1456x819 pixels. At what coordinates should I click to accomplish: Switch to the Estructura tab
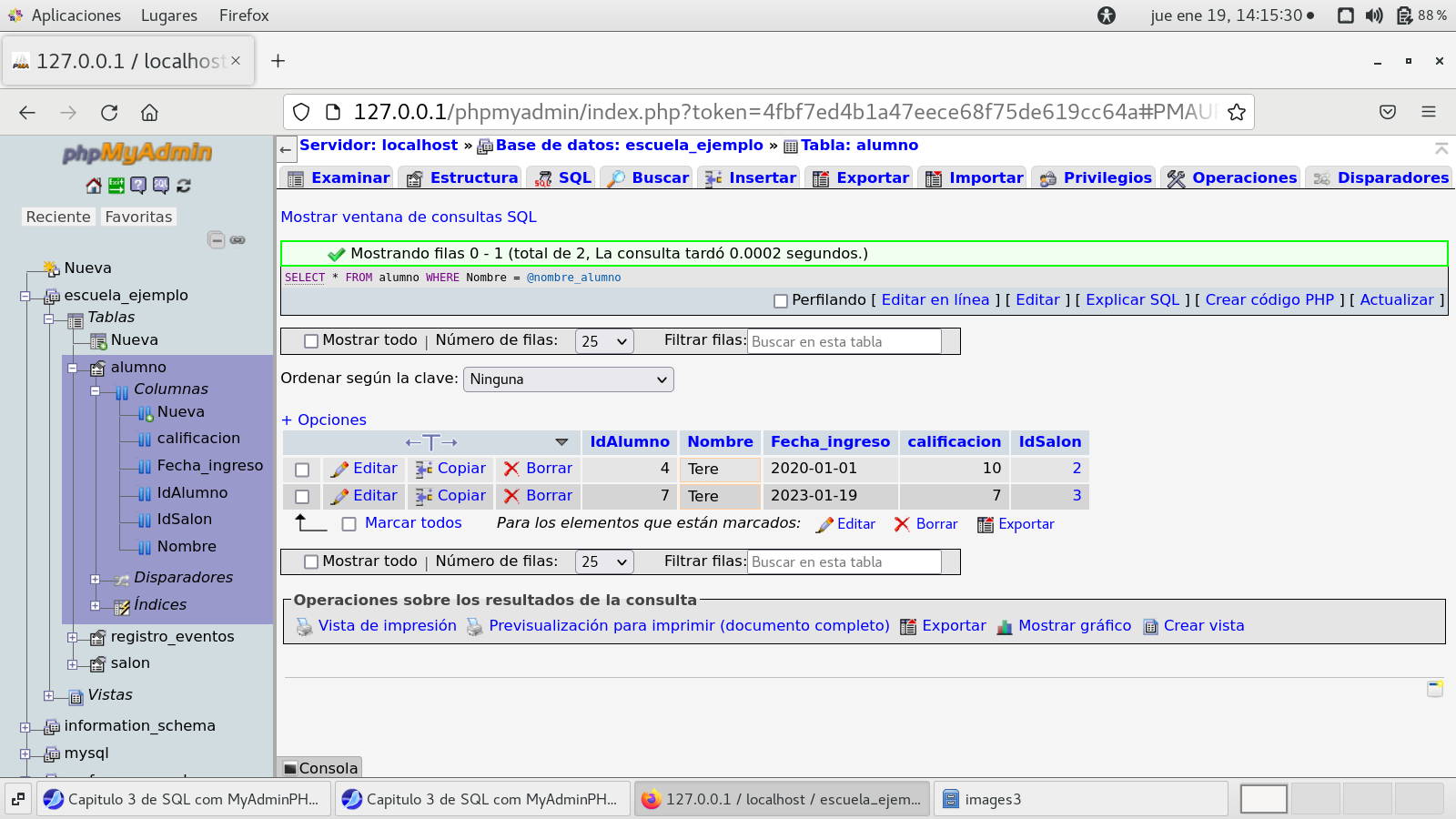(x=463, y=178)
